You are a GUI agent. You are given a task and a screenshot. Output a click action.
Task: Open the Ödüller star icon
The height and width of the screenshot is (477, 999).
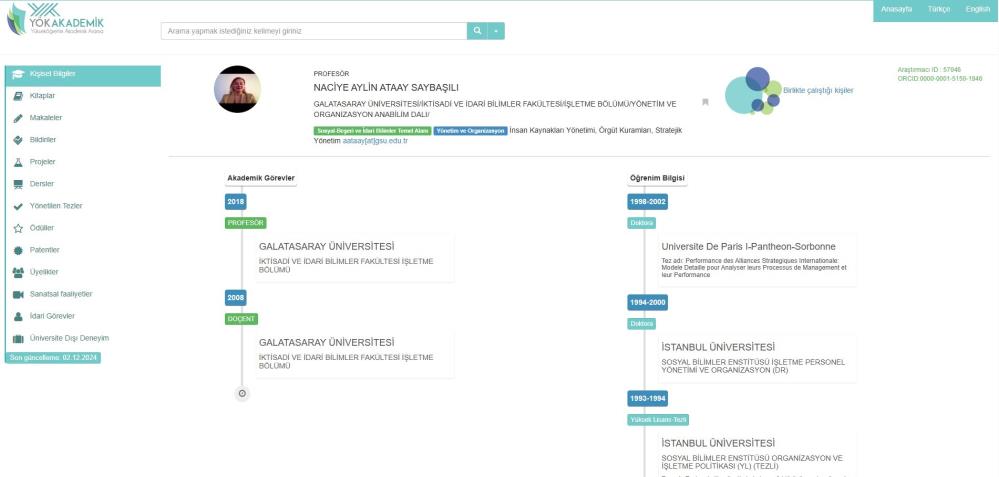[18, 228]
